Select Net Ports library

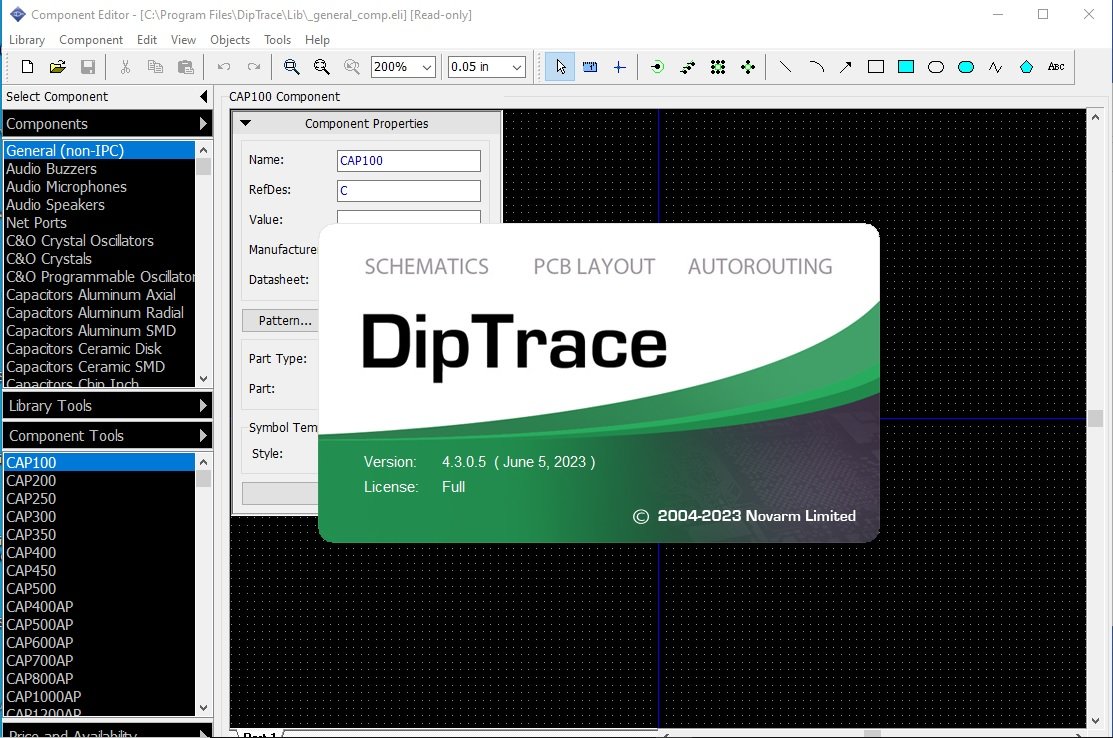(99, 223)
